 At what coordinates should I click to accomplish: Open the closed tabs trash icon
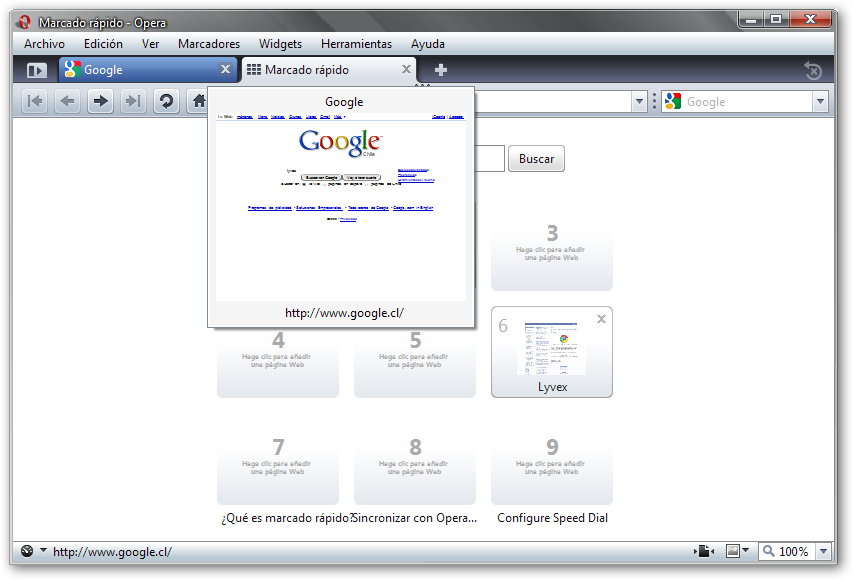click(813, 71)
